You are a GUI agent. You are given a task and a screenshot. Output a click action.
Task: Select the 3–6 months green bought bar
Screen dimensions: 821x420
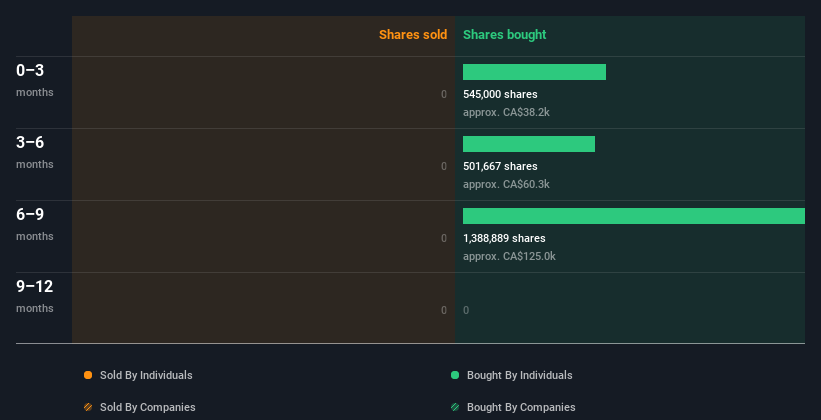[529, 144]
